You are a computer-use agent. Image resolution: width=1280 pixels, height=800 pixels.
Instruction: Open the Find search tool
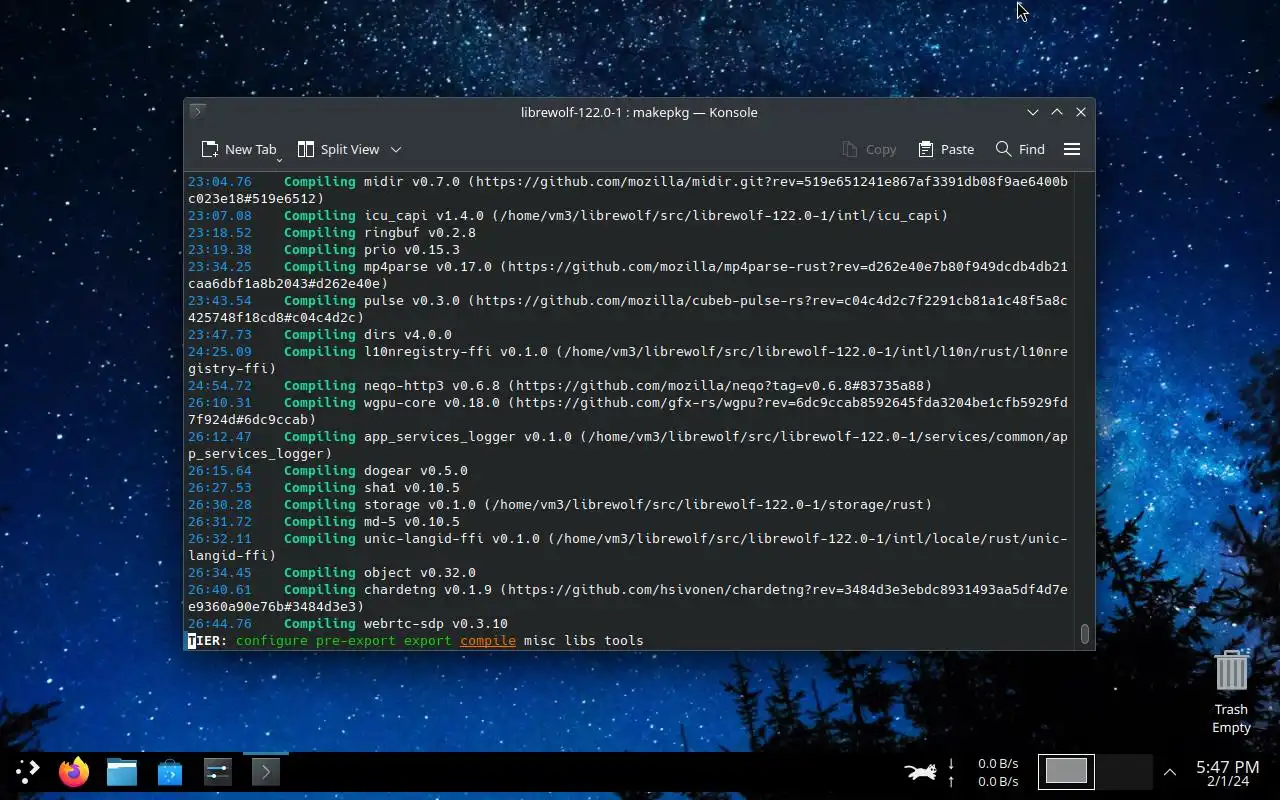coord(1020,149)
